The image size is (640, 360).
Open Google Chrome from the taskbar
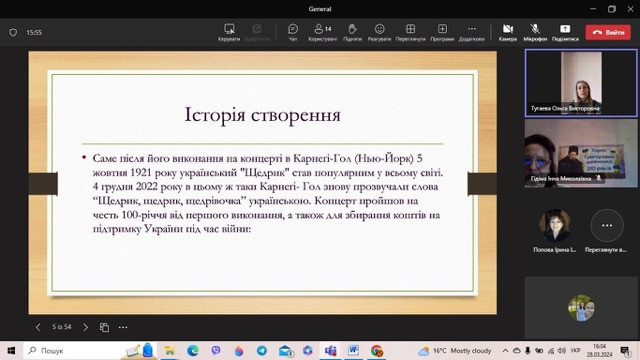pyautogui.click(x=377, y=351)
